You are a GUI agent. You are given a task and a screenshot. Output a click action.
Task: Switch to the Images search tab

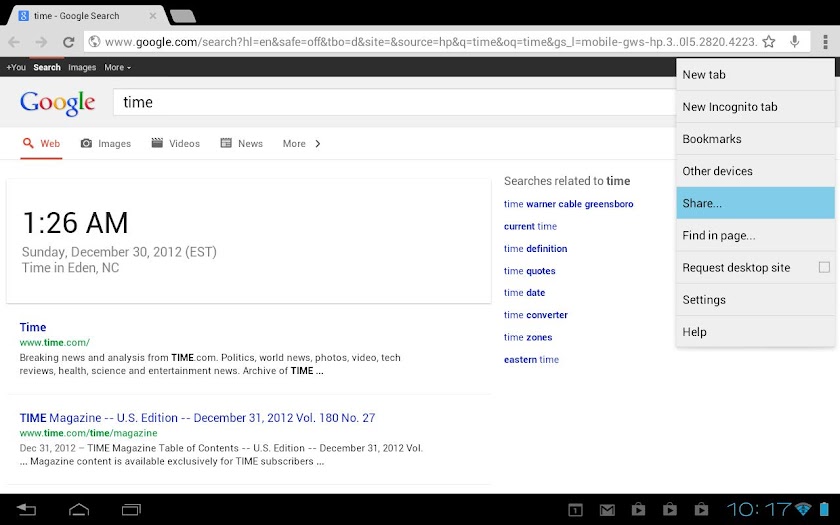(106, 144)
